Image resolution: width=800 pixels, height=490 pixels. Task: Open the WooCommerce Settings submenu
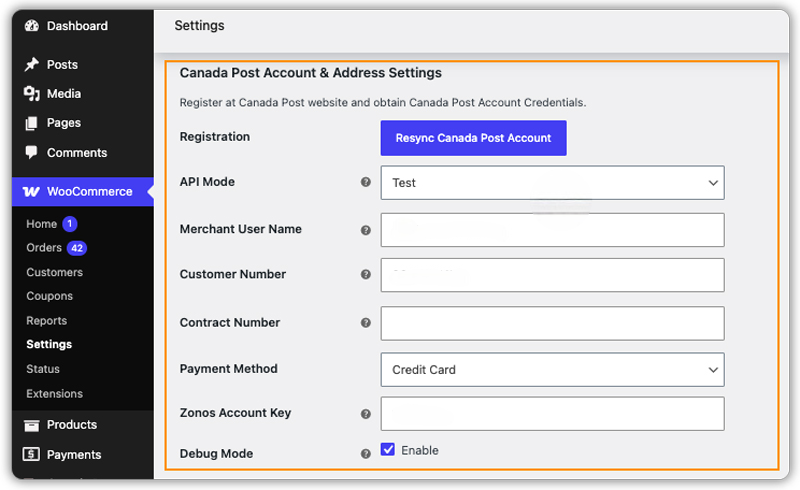(x=49, y=344)
